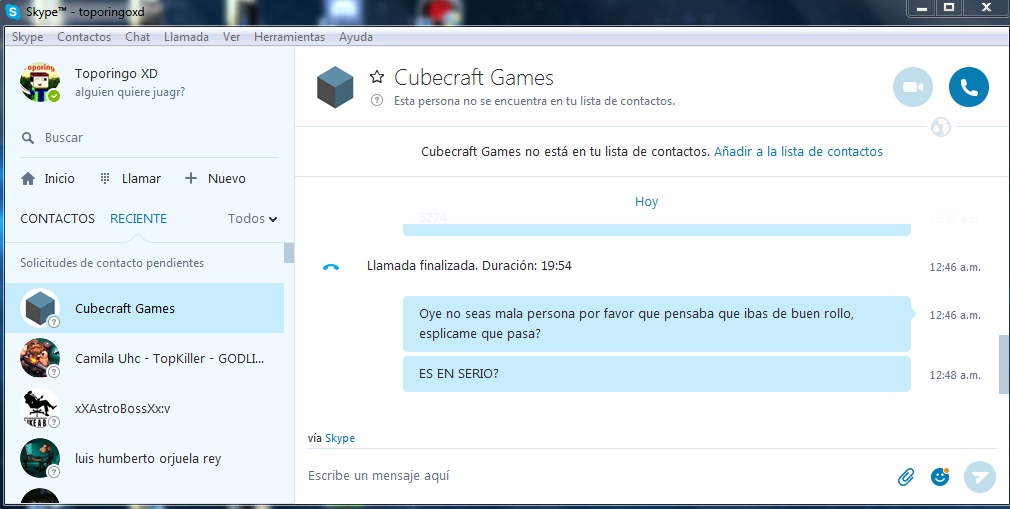Click the Nuevo button label

[227, 178]
